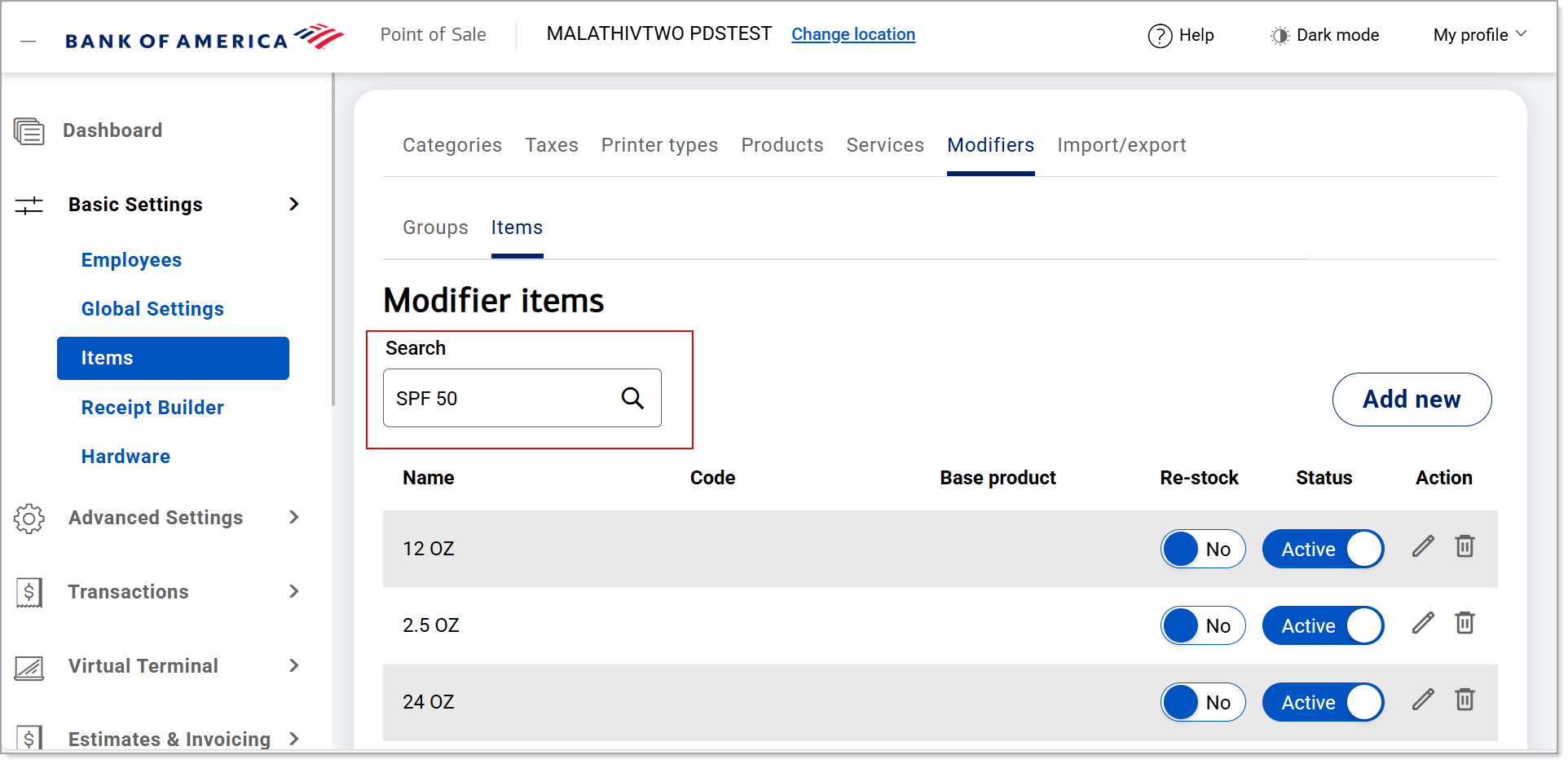Image resolution: width=1568 pixels, height=764 pixels.
Task: Toggle Active status for 12 OZ
Action: 1324,550
